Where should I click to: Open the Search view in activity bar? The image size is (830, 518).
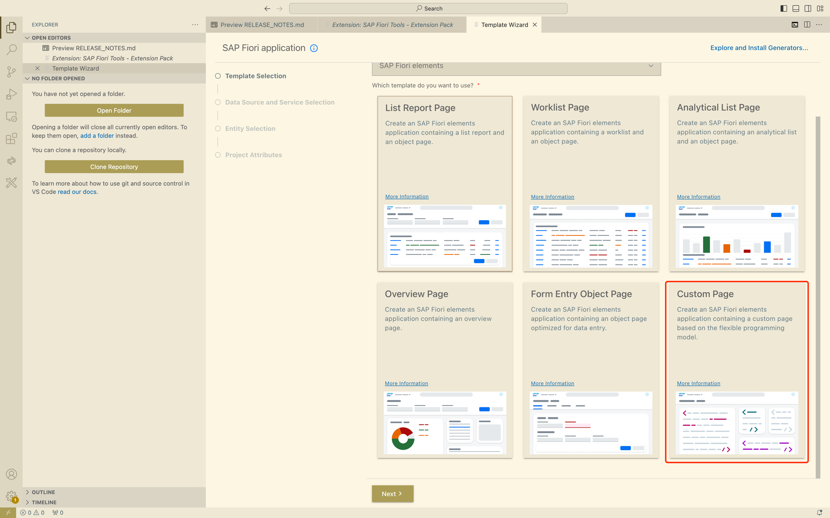pyautogui.click(x=11, y=49)
